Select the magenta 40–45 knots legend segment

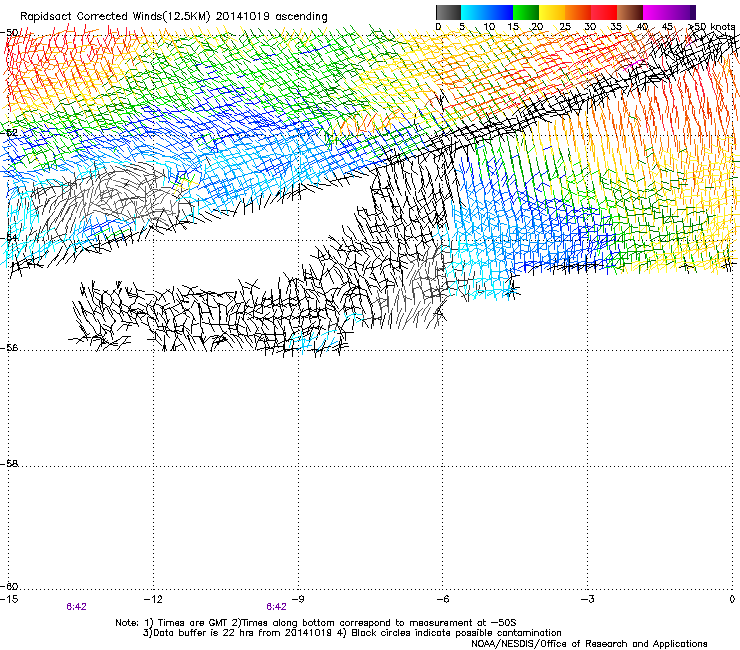[x=656, y=12]
